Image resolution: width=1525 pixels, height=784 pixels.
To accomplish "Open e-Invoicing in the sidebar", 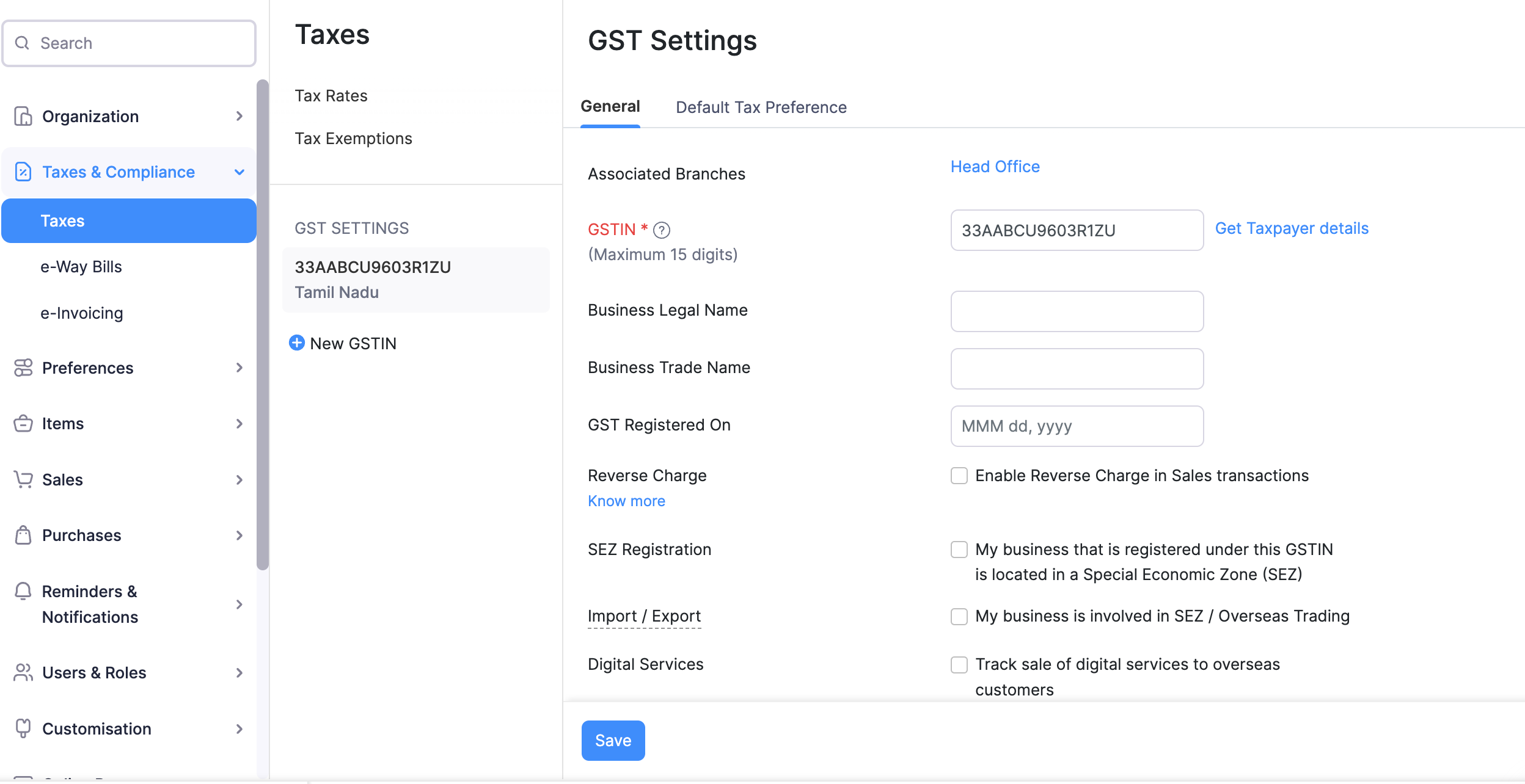I will [x=82, y=313].
